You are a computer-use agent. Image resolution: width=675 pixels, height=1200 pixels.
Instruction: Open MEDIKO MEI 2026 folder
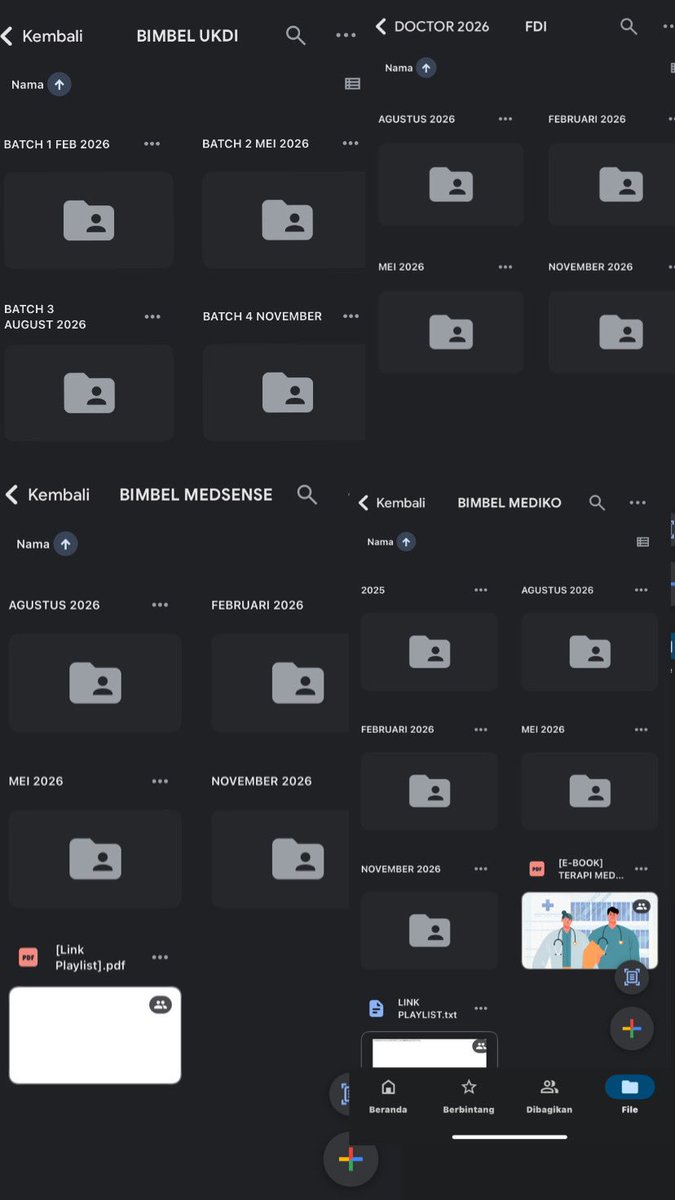pyautogui.click(x=590, y=791)
